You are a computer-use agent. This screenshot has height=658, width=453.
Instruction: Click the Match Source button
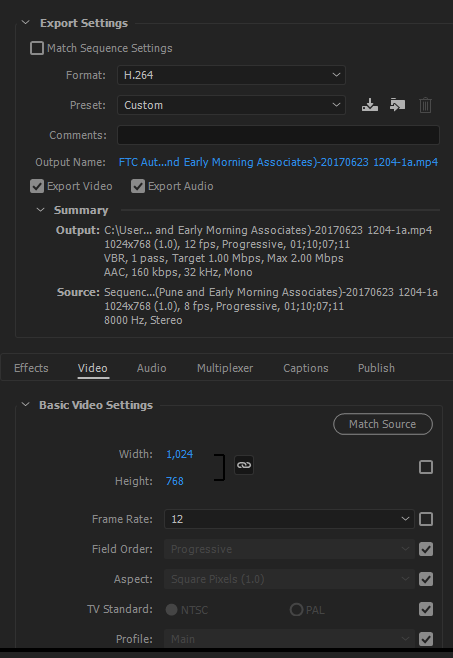pos(383,424)
